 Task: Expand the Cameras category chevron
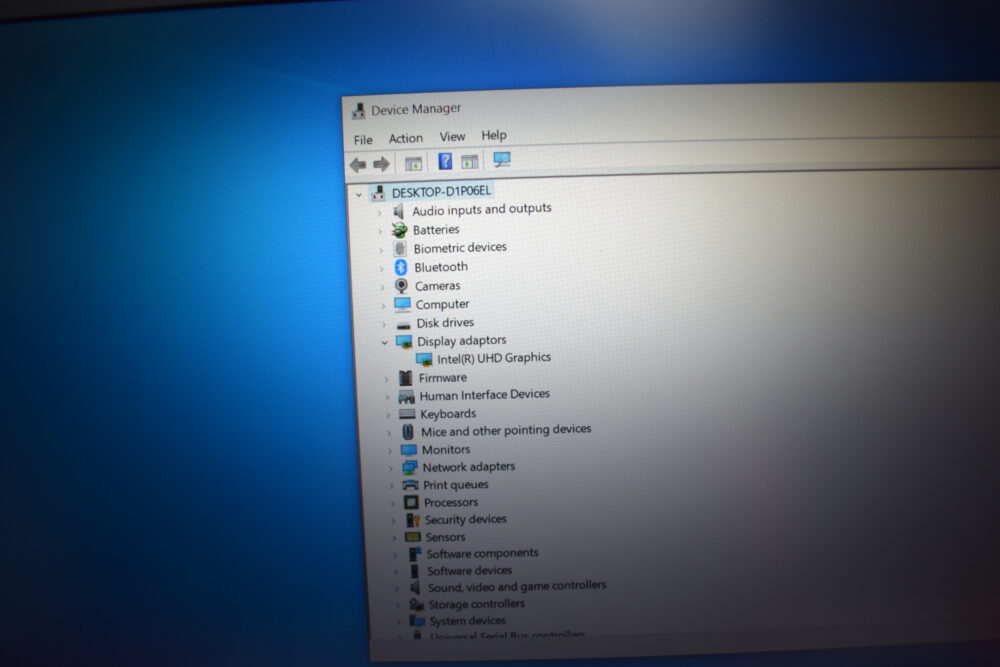pos(383,287)
